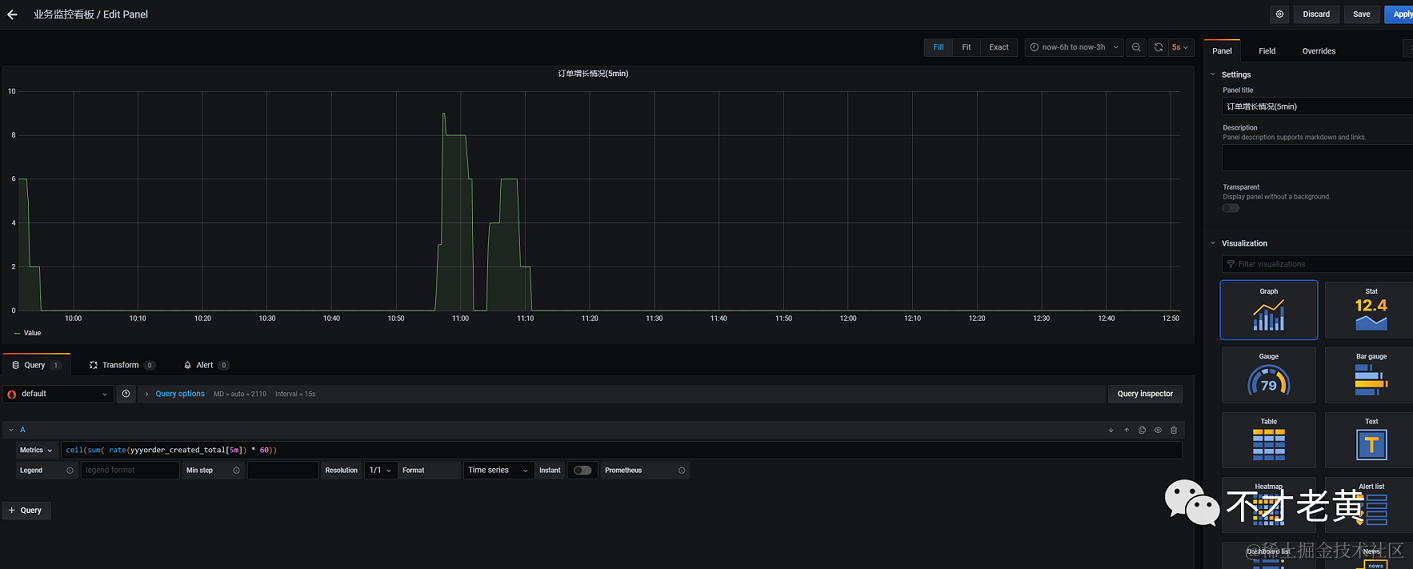Click the legend format input
This screenshot has width=1413, height=569.
[x=130, y=470]
